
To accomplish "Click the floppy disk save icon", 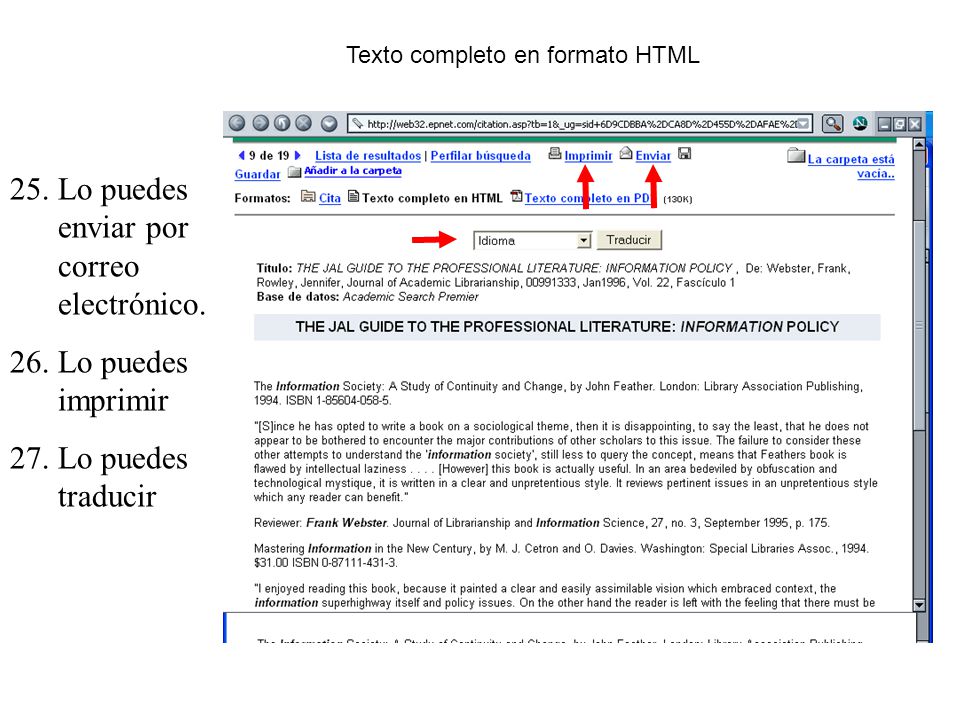I will click(x=685, y=154).
